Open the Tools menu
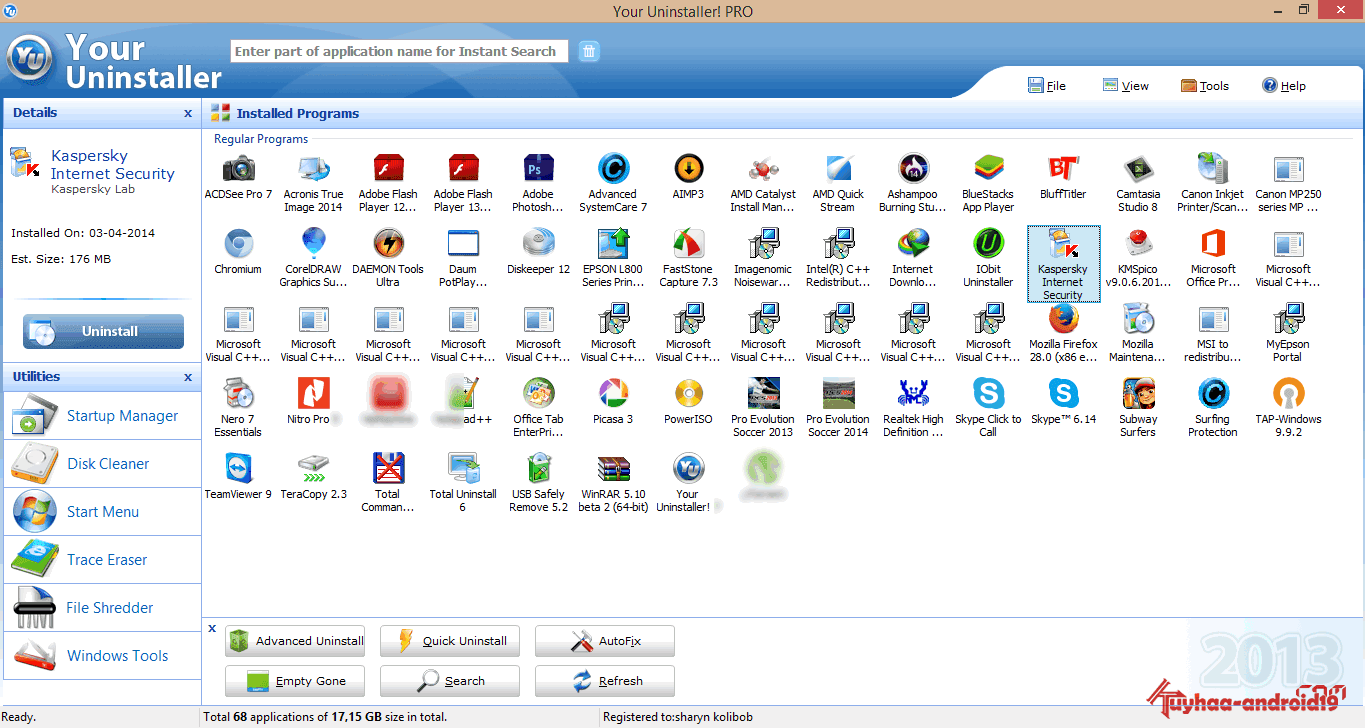Image resolution: width=1365 pixels, height=728 pixels. pyautogui.click(x=1205, y=86)
